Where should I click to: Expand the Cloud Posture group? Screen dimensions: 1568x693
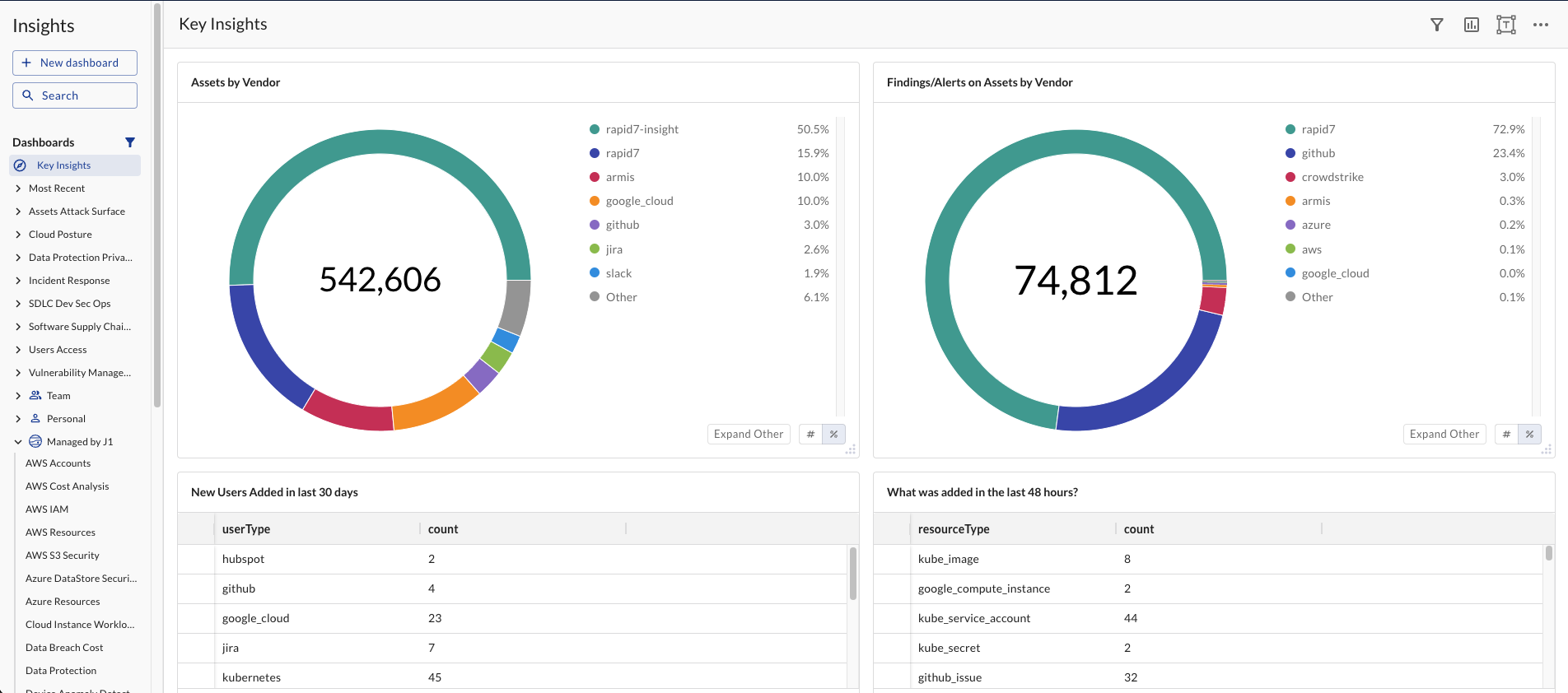(18, 235)
